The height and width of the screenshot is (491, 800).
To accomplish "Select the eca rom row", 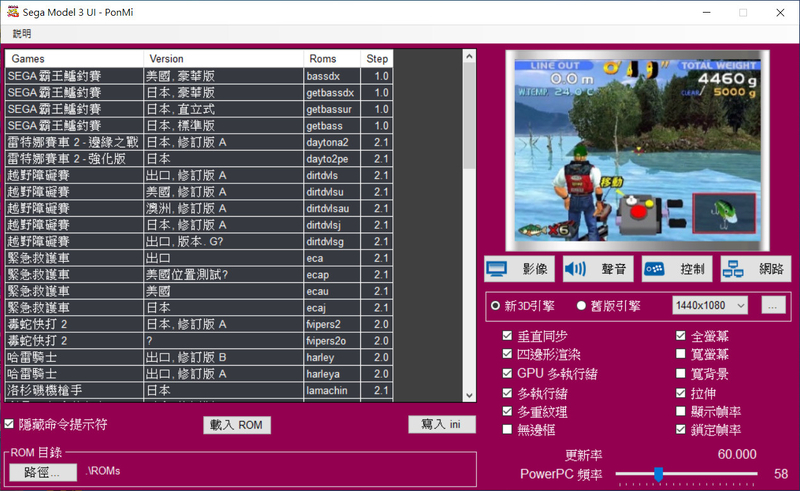I will (x=199, y=258).
